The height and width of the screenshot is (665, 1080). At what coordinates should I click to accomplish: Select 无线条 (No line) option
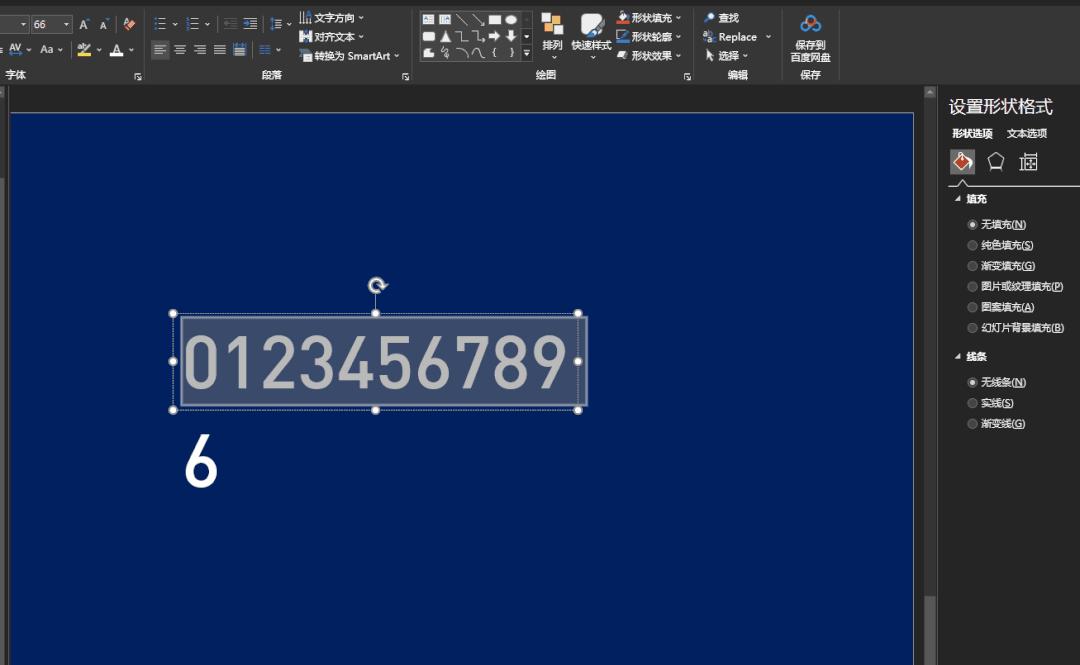pos(997,382)
